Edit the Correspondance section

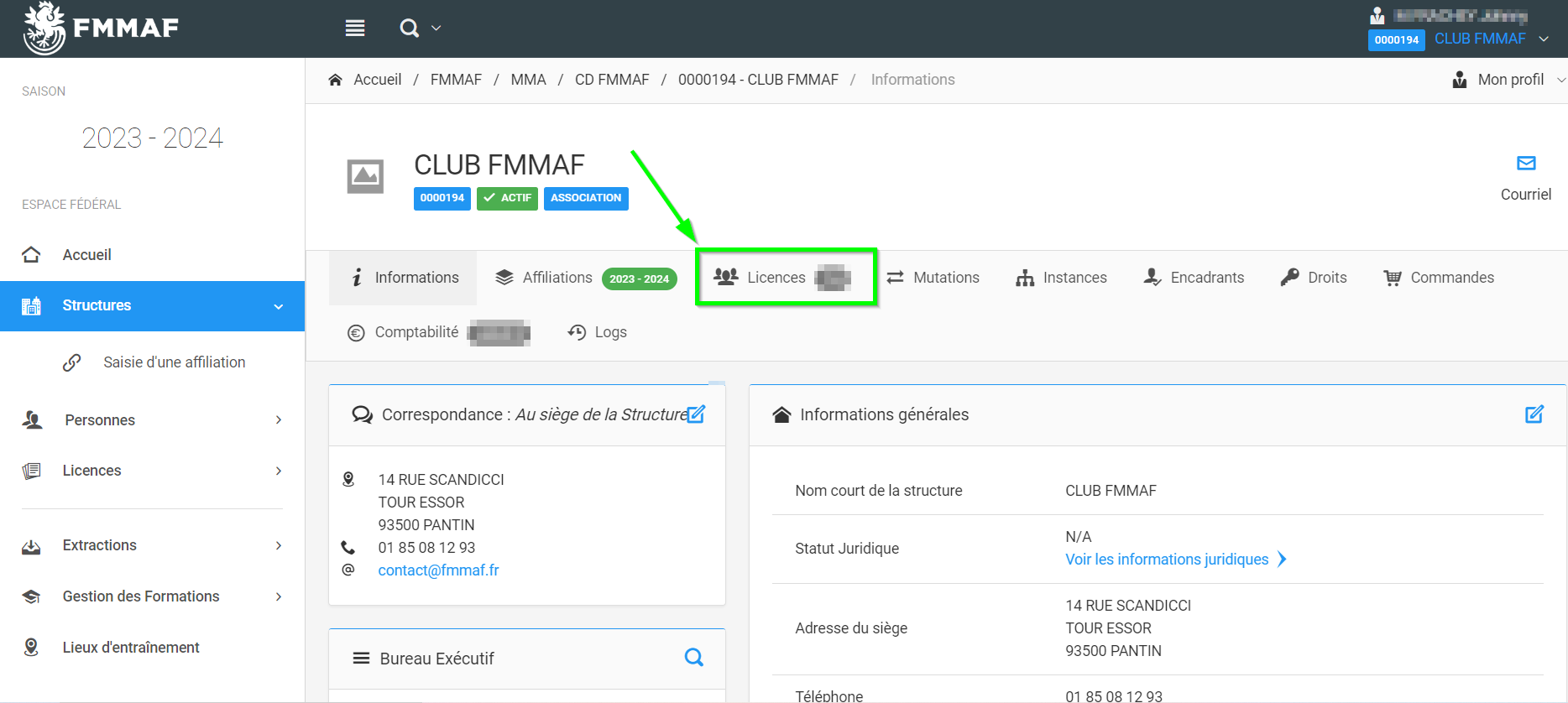tap(697, 414)
